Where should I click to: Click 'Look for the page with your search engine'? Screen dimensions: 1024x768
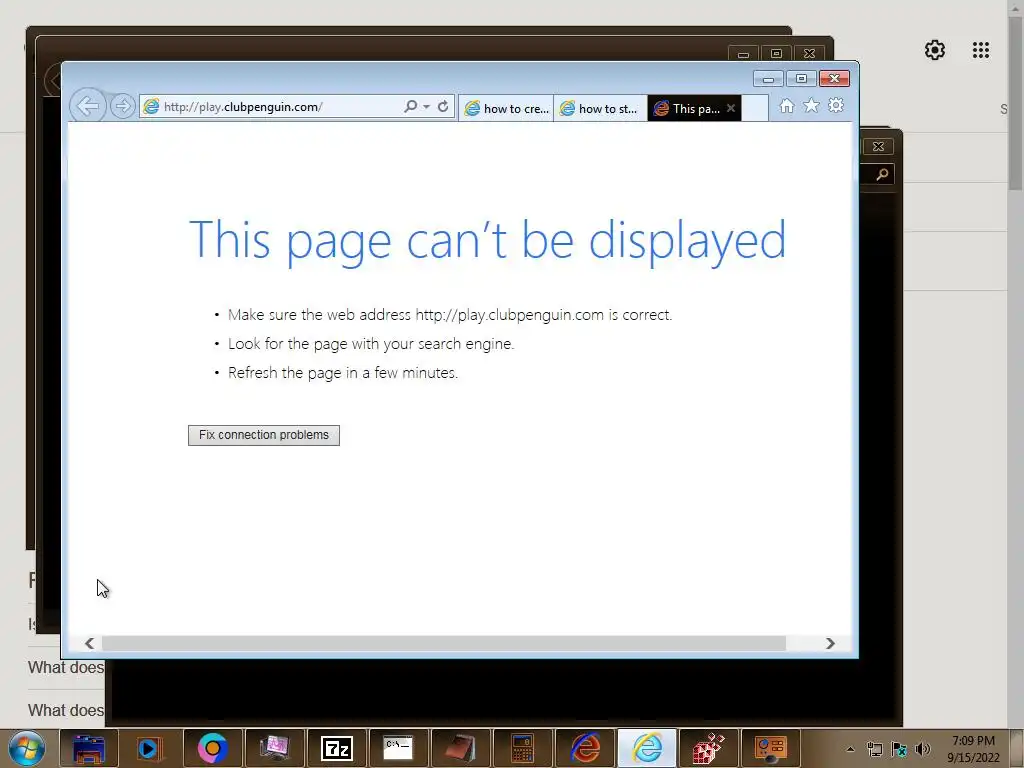(x=371, y=344)
